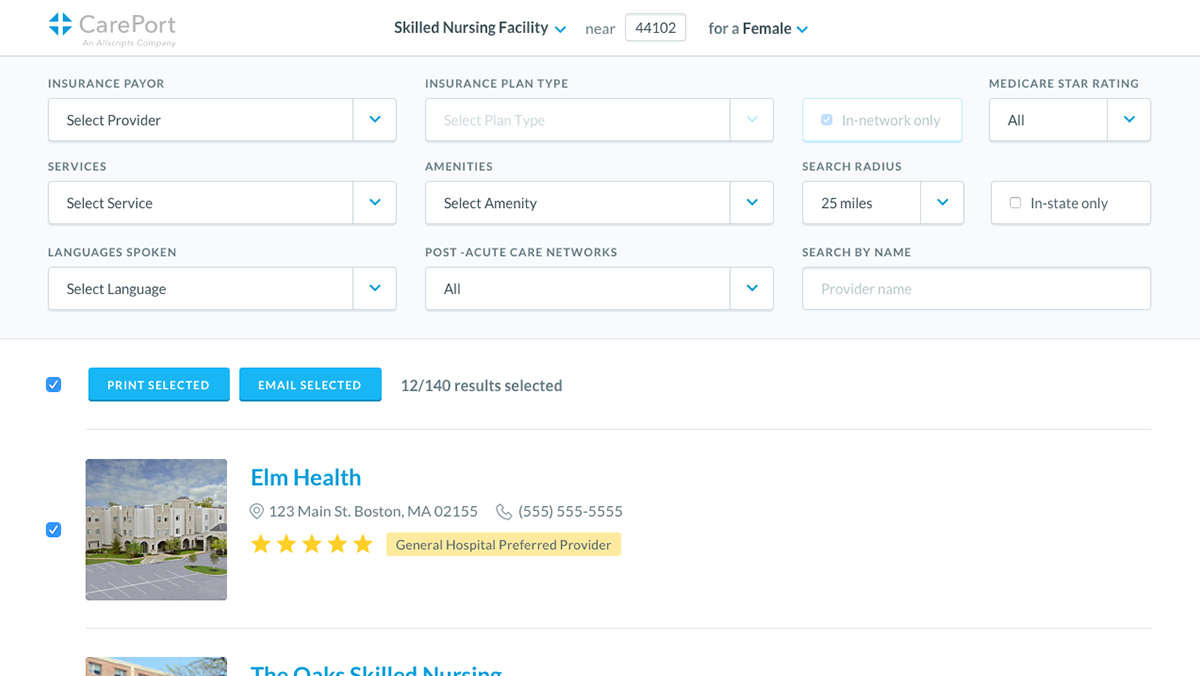The height and width of the screenshot is (676, 1200).
Task: Click the Email Selected button
Action: point(310,385)
